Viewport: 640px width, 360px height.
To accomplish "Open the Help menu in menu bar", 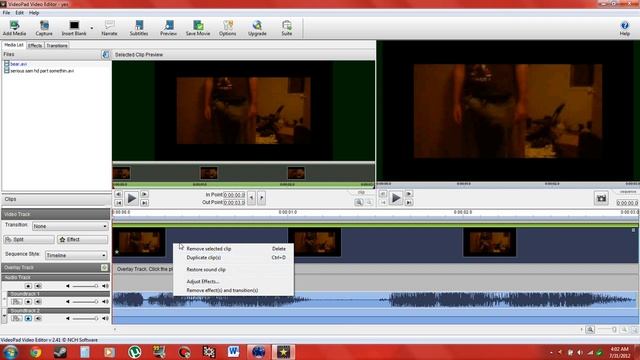I will pos(34,13).
